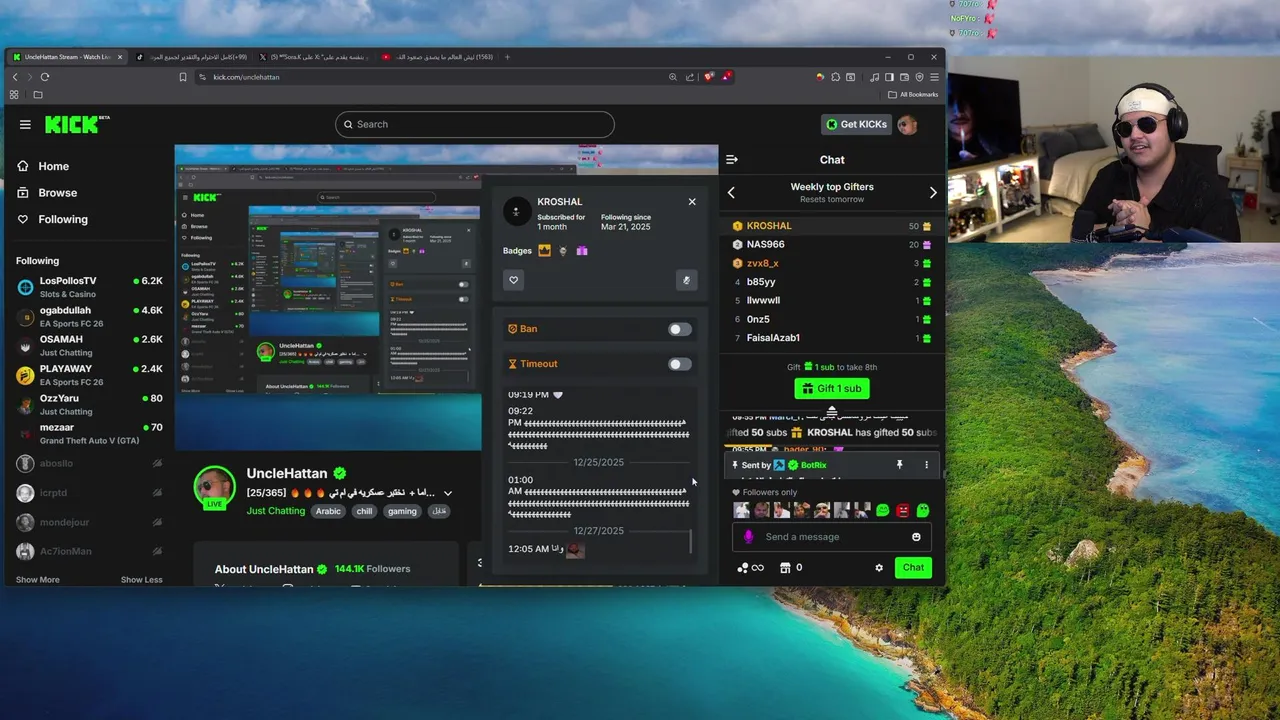Open the shop icon beside the 0 counter
Screen dimensions: 1280x720
[x=785, y=568]
